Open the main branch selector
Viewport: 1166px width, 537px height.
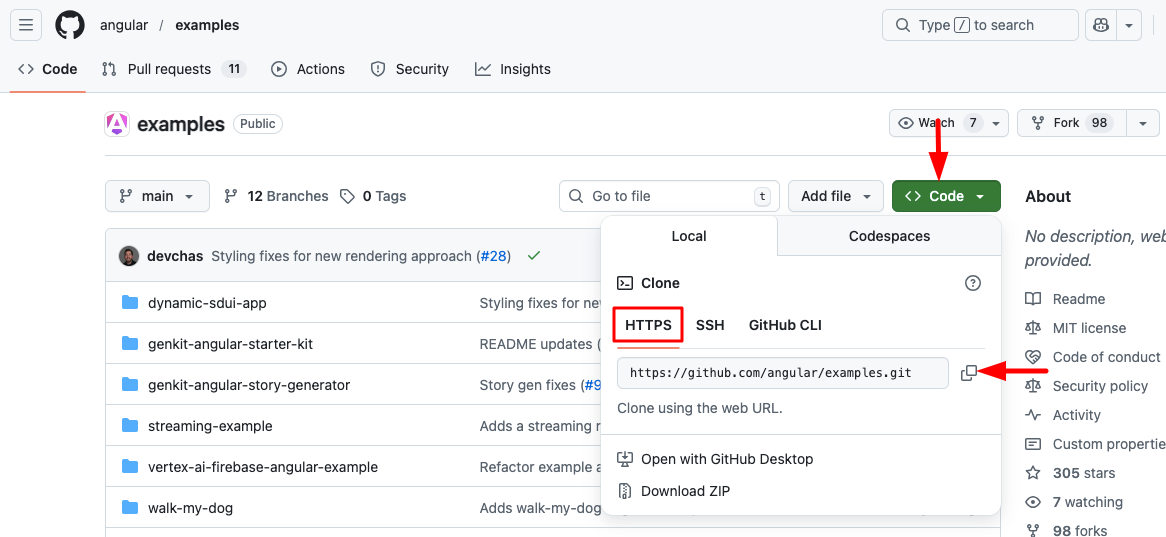157,196
